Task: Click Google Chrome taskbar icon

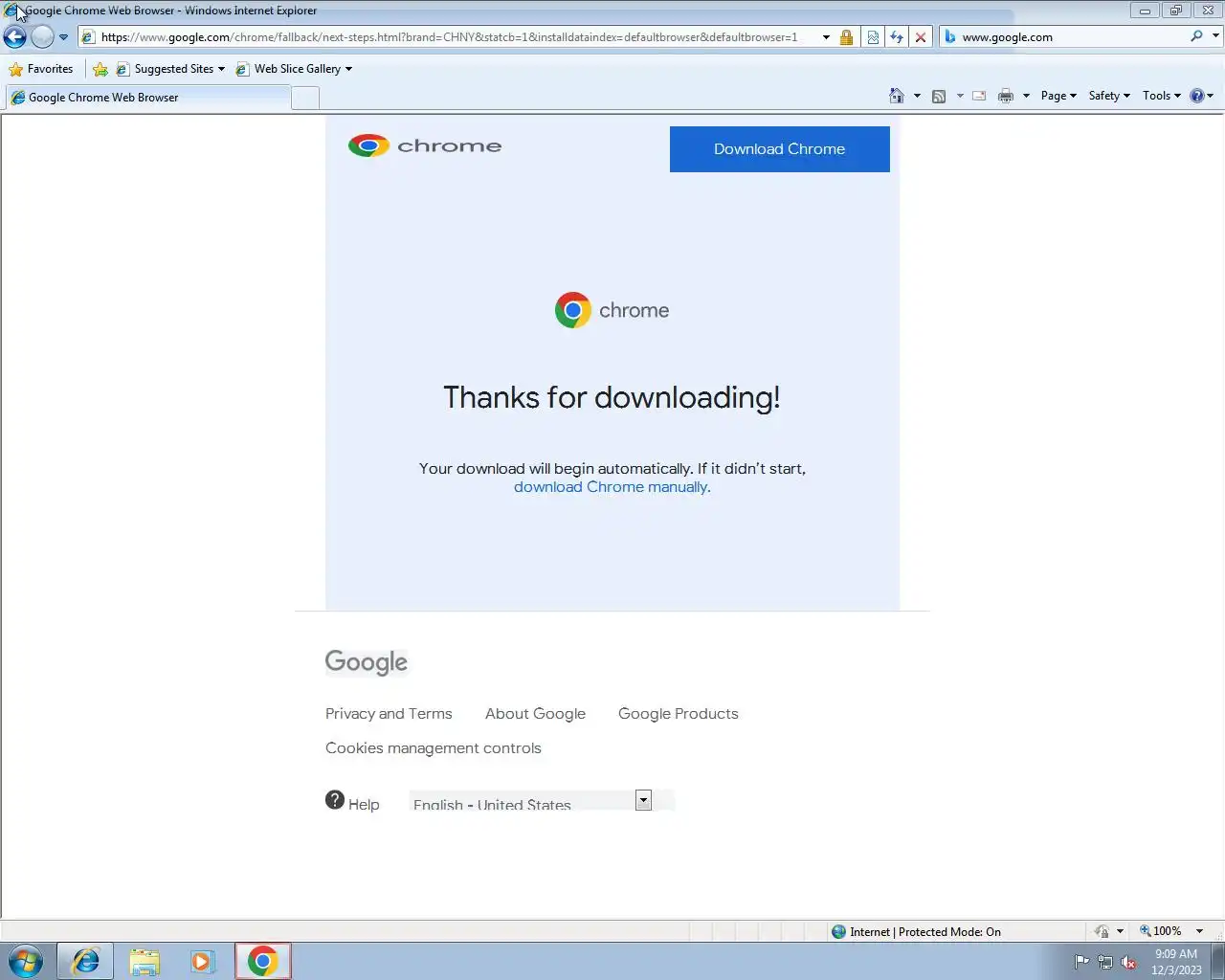Action: 263,961
